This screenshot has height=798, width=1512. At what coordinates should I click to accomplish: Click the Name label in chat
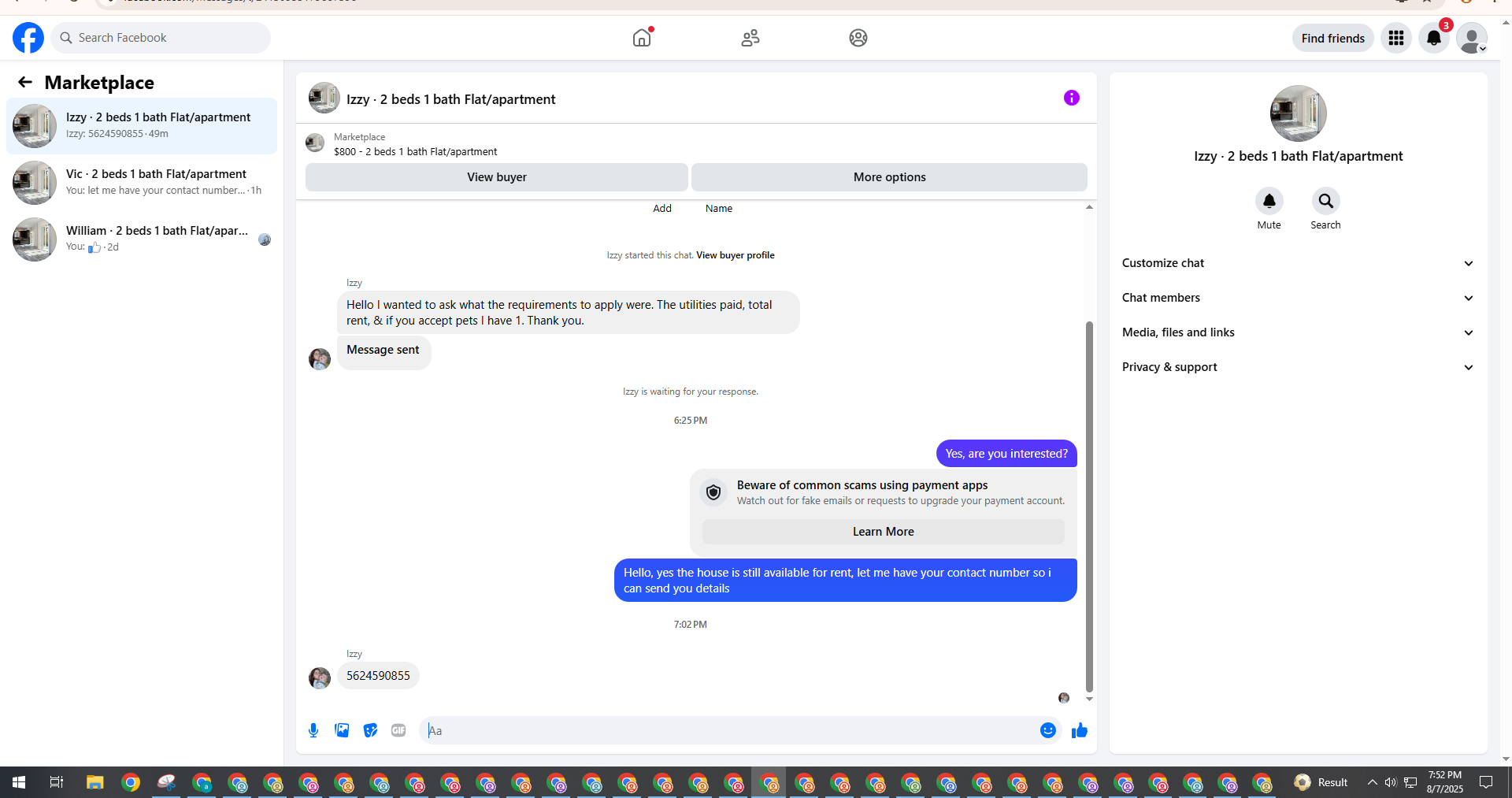719,209
